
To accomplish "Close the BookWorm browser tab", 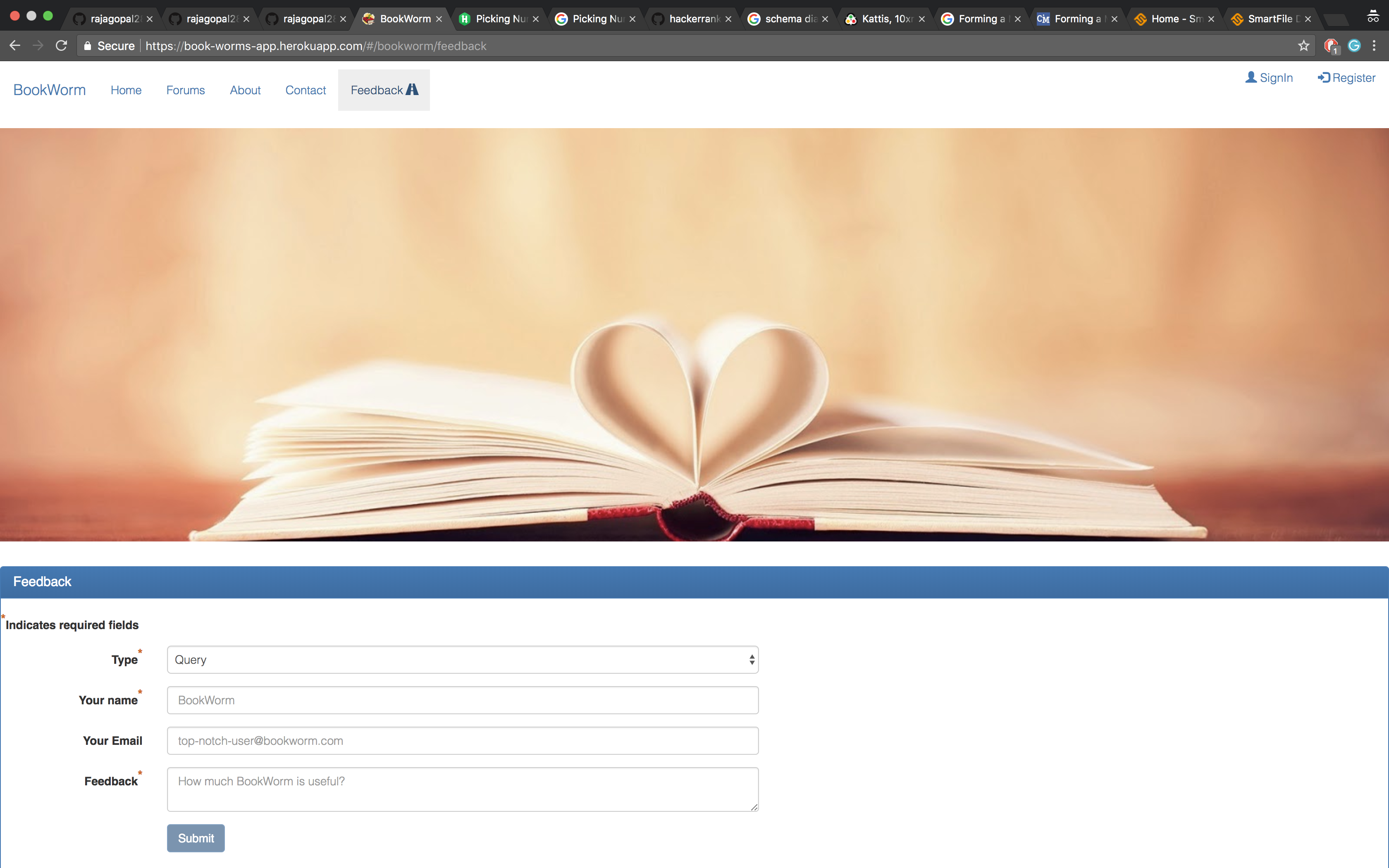I will (x=439, y=19).
